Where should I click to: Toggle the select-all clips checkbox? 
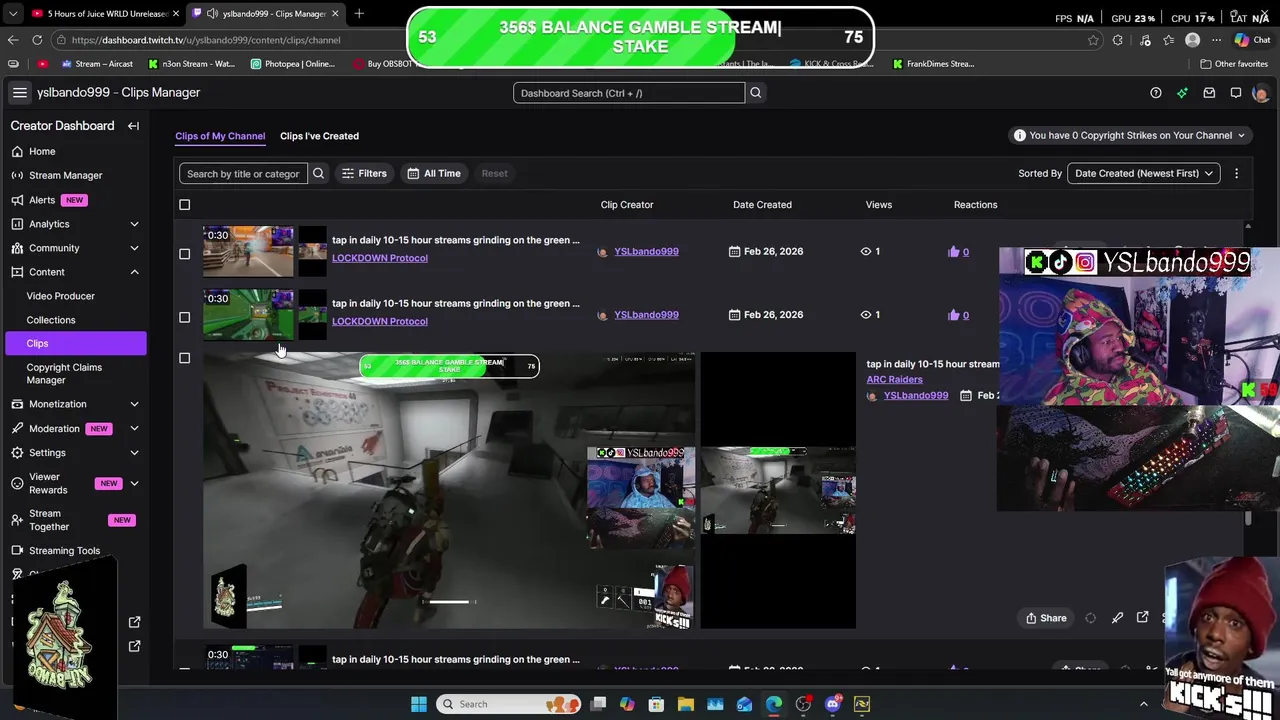tap(184, 205)
